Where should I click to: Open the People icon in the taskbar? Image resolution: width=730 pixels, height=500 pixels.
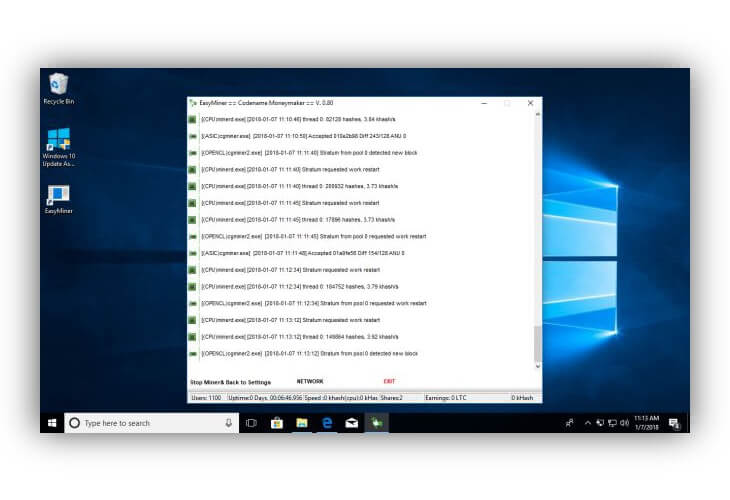569,423
